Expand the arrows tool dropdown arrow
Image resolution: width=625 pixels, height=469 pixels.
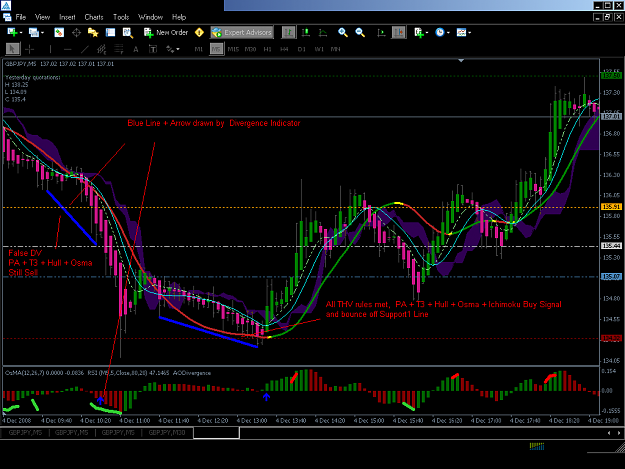pos(178,49)
